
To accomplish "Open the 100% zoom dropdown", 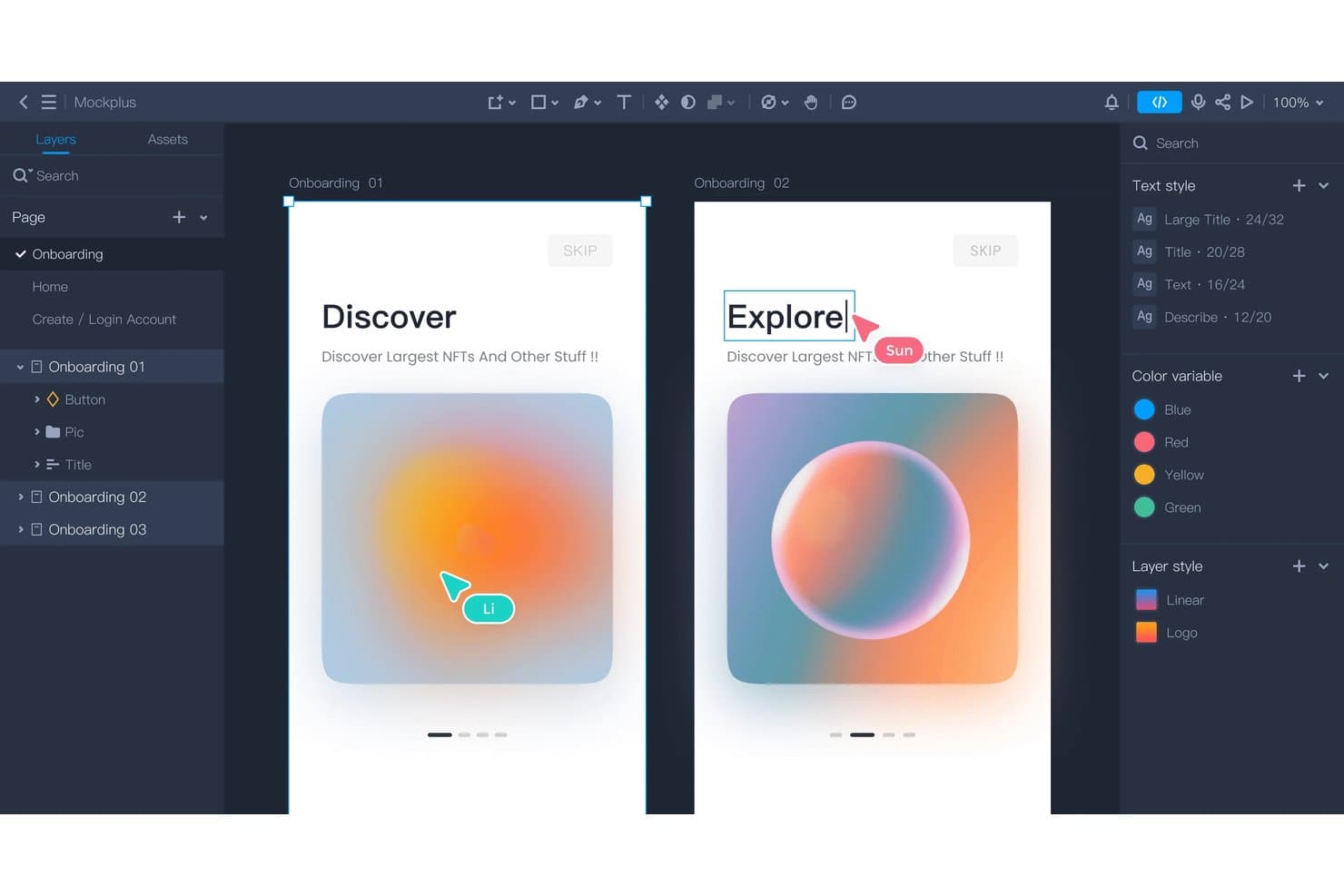I will 1299,103.
